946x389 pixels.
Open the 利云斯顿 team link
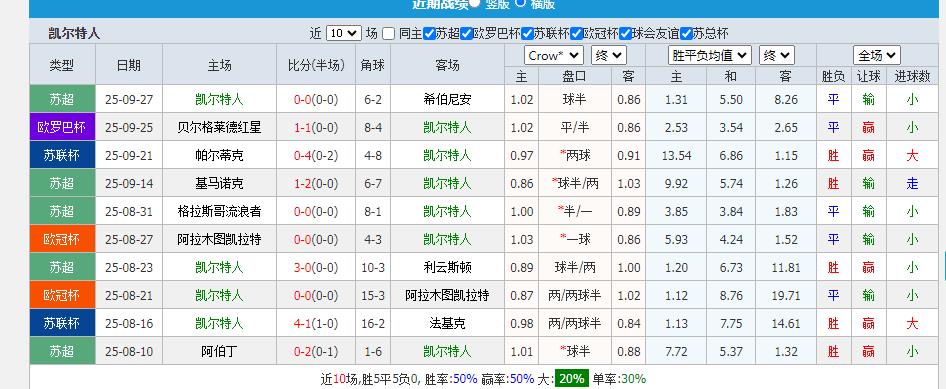[x=447, y=267]
